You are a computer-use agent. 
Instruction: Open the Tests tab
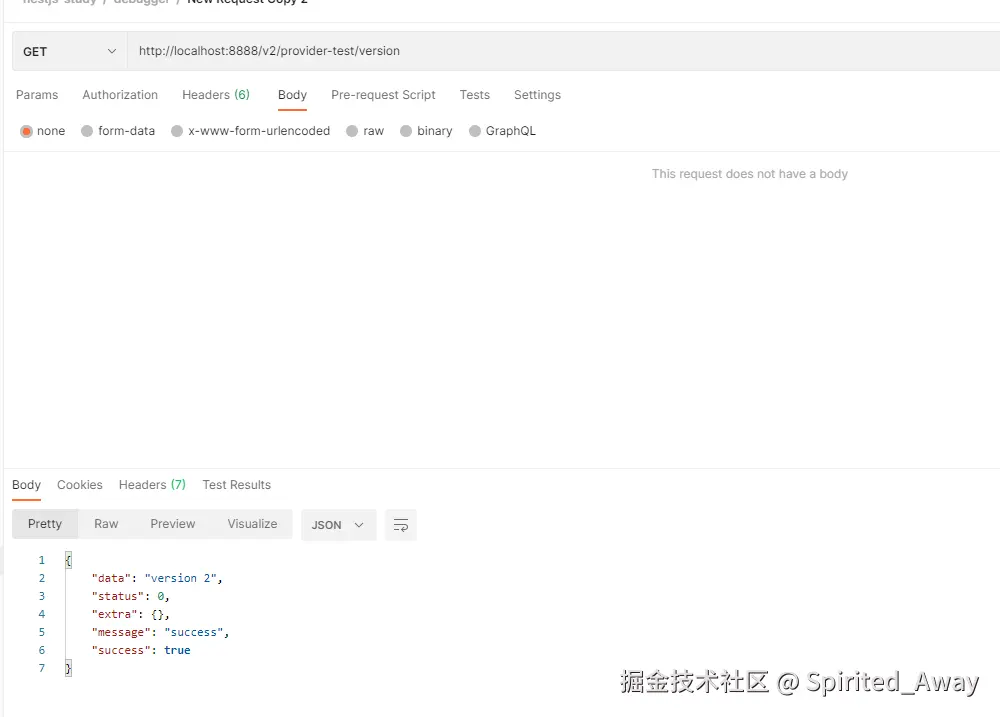pyautogui.click(x=474, y=95)
